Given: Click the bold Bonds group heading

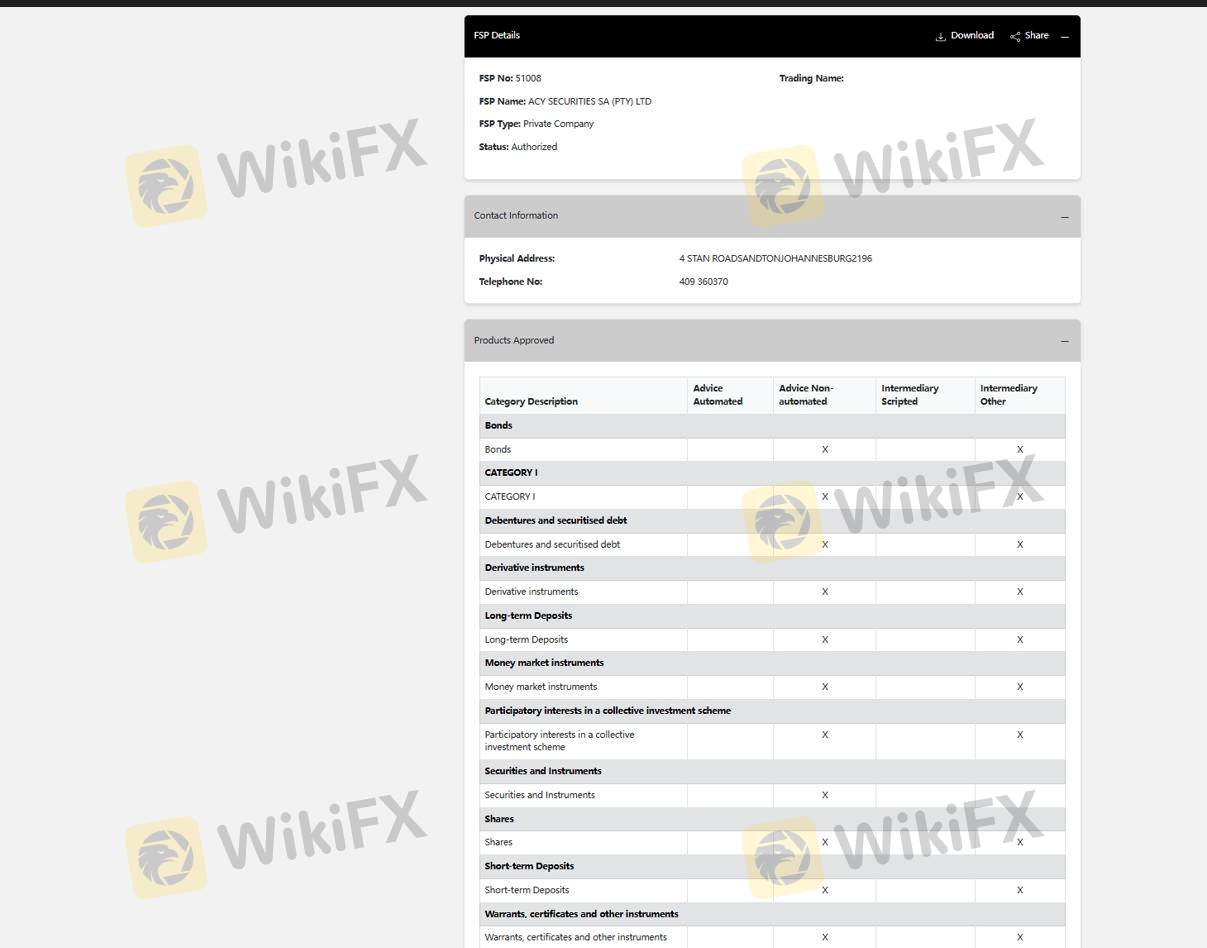Looking at the screenshot, I should [x=499, y=425].
